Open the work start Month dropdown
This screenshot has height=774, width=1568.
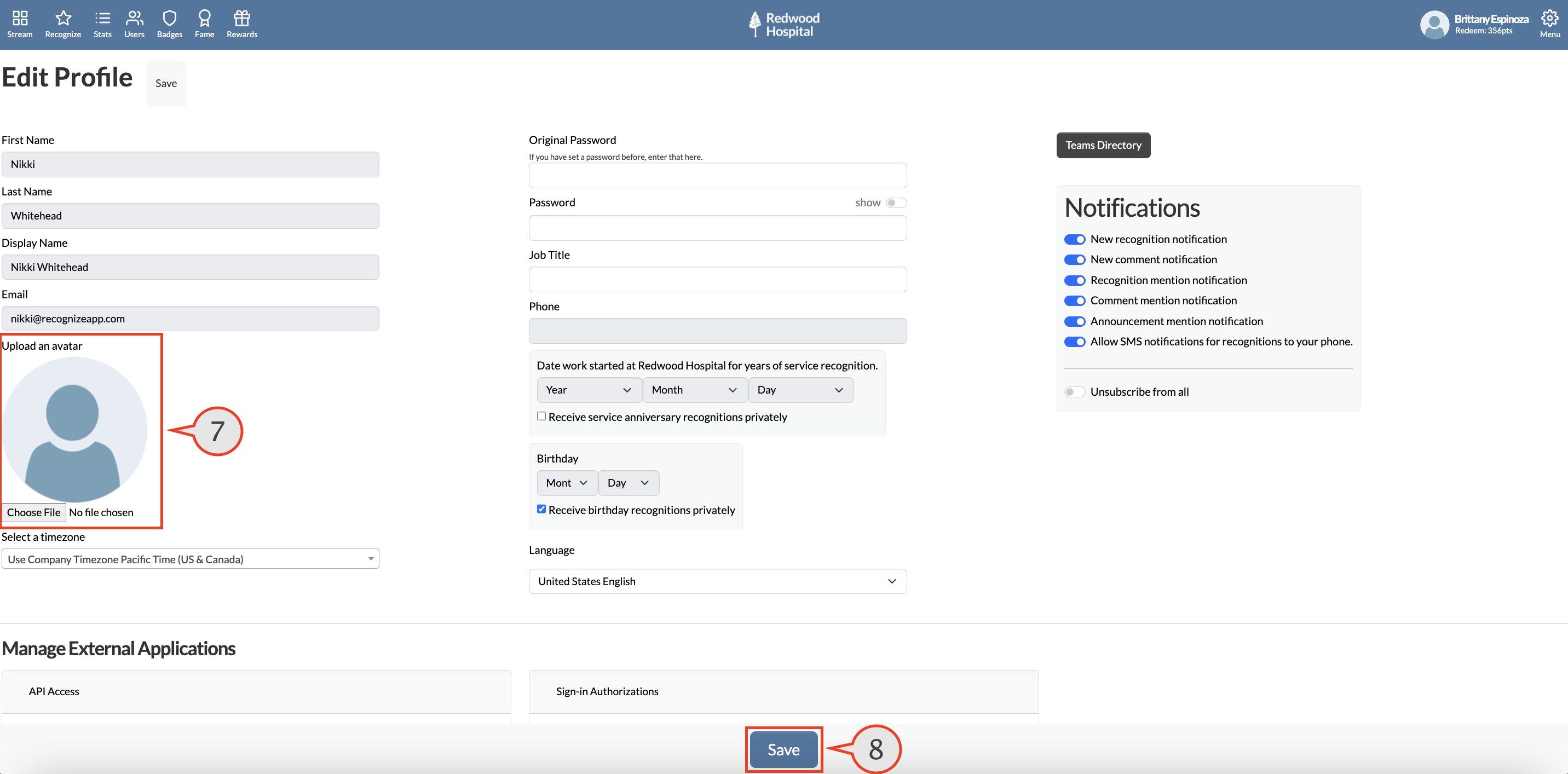[x=695, y=390]
